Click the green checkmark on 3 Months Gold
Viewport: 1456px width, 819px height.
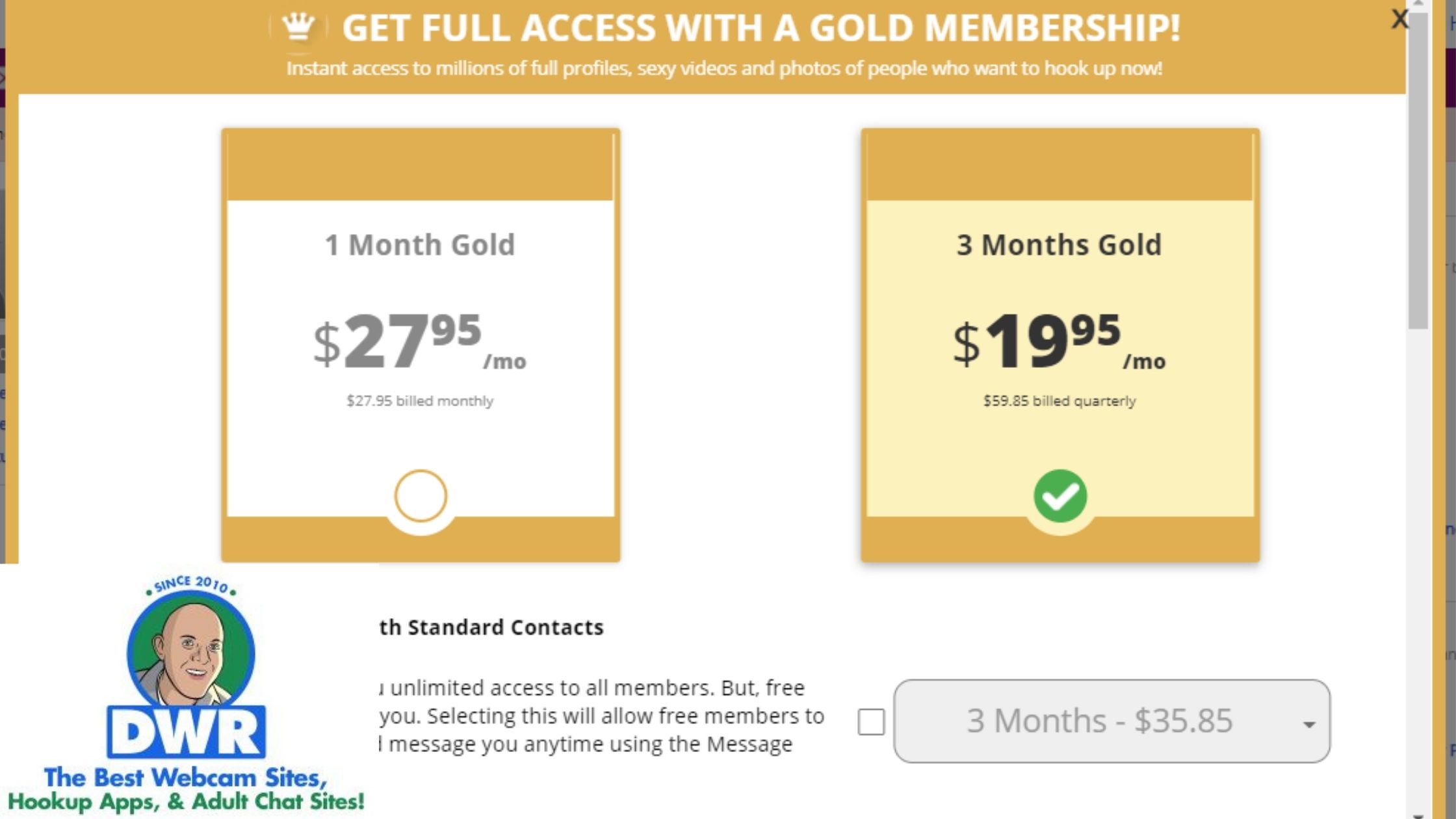[x=1059, y=496]
